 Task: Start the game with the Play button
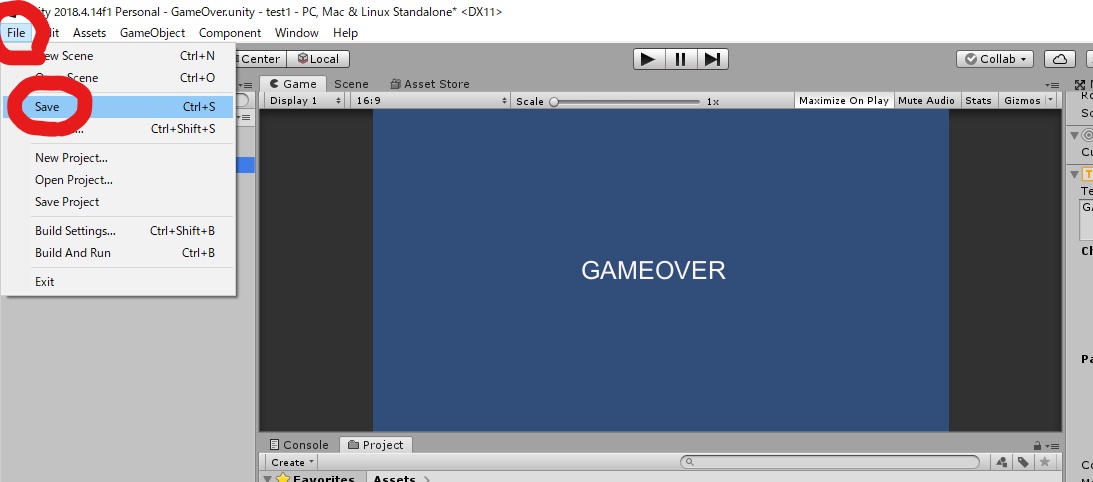pyautogui.click(x=649, y=59)
